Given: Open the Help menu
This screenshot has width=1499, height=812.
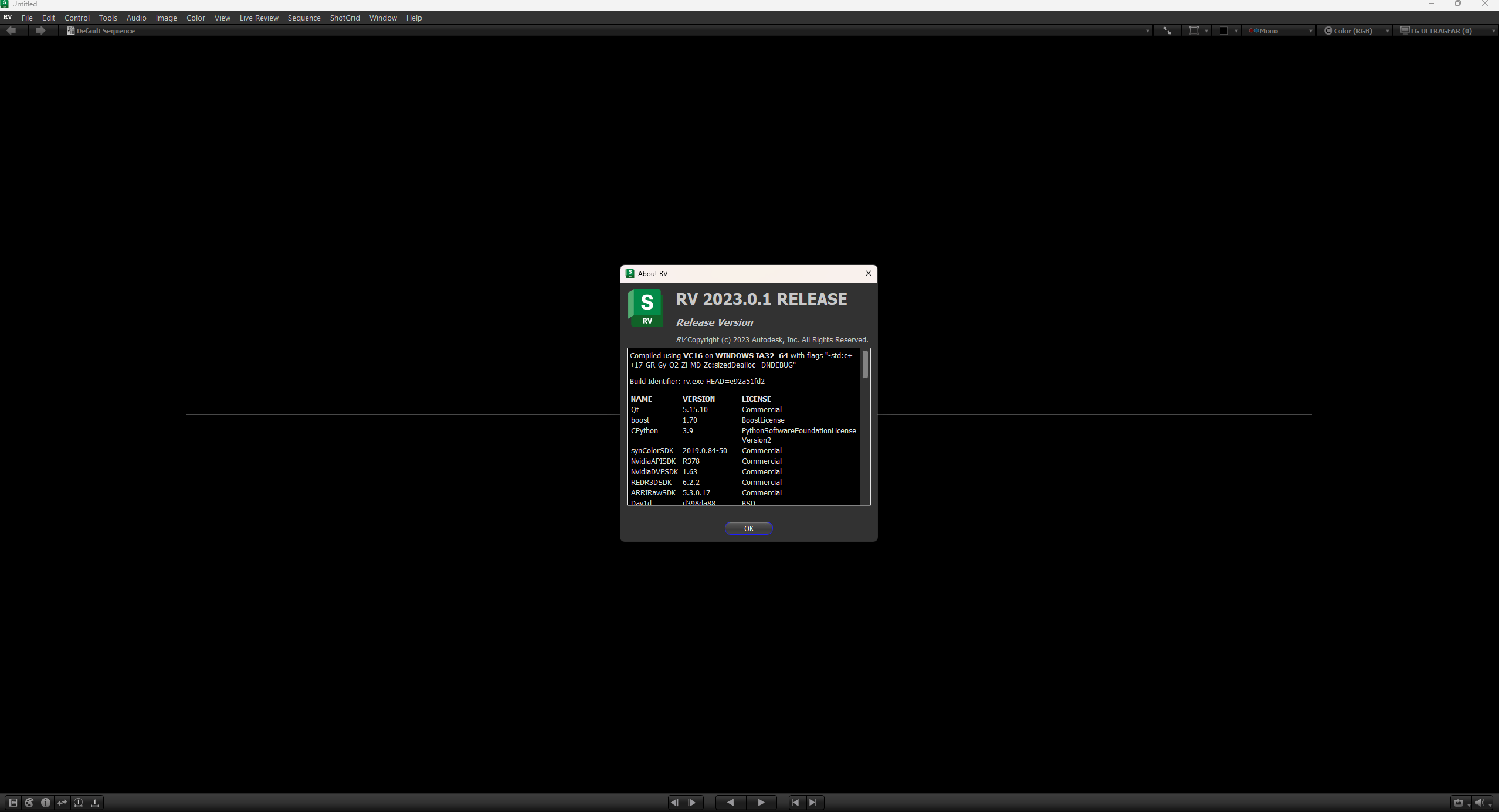Looking at the screenshot, I should (x=414, y=18).
